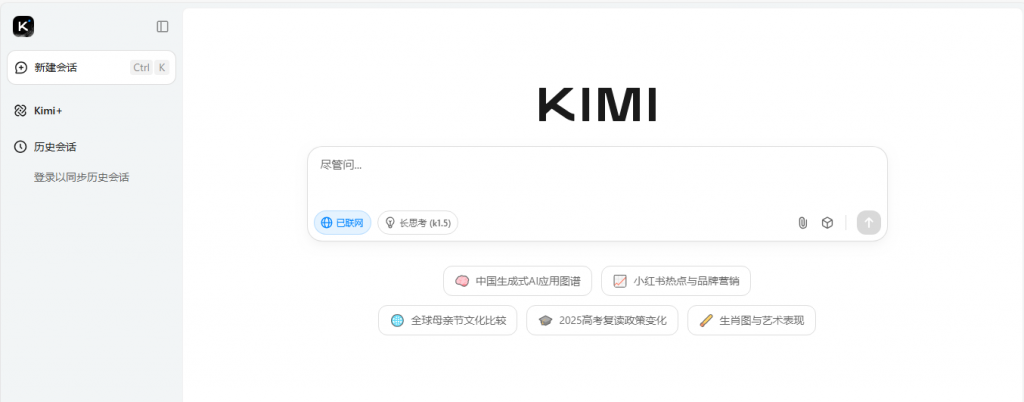Open the cube tools icon

(x=827, y=223)
